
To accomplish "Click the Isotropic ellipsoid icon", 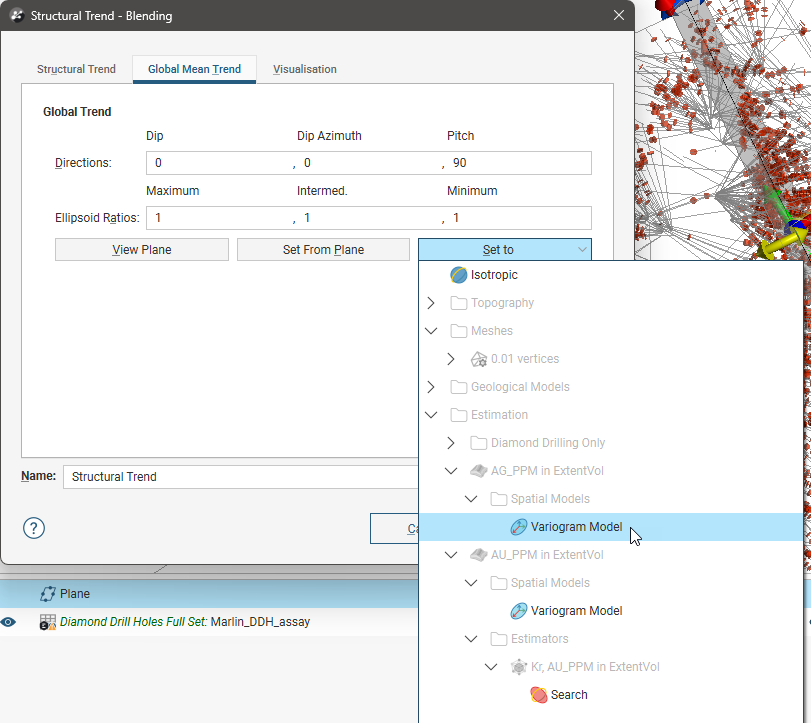I will coord(459,274).
